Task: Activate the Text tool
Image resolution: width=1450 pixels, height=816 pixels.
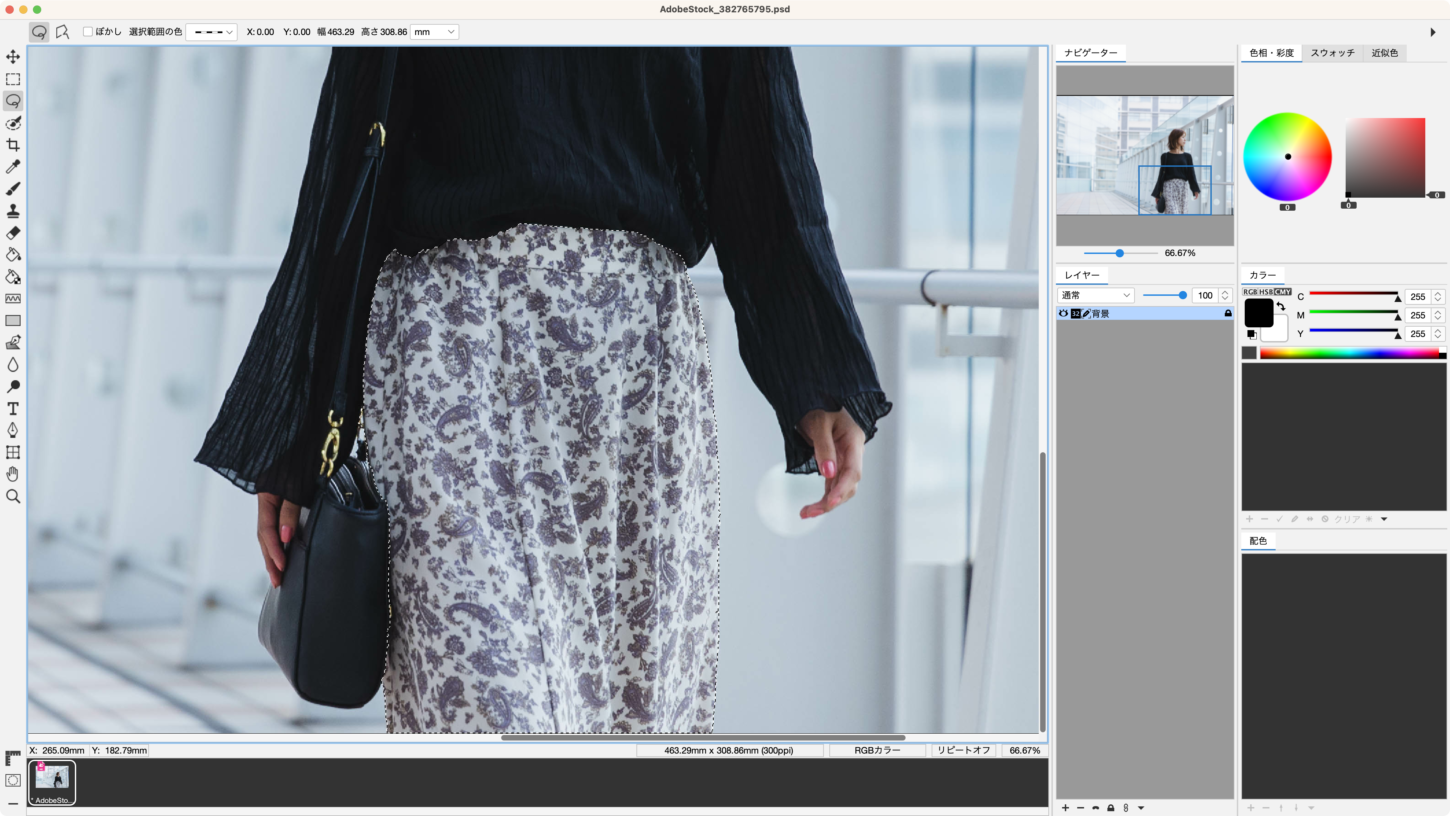Action: [x=13, y=409]
